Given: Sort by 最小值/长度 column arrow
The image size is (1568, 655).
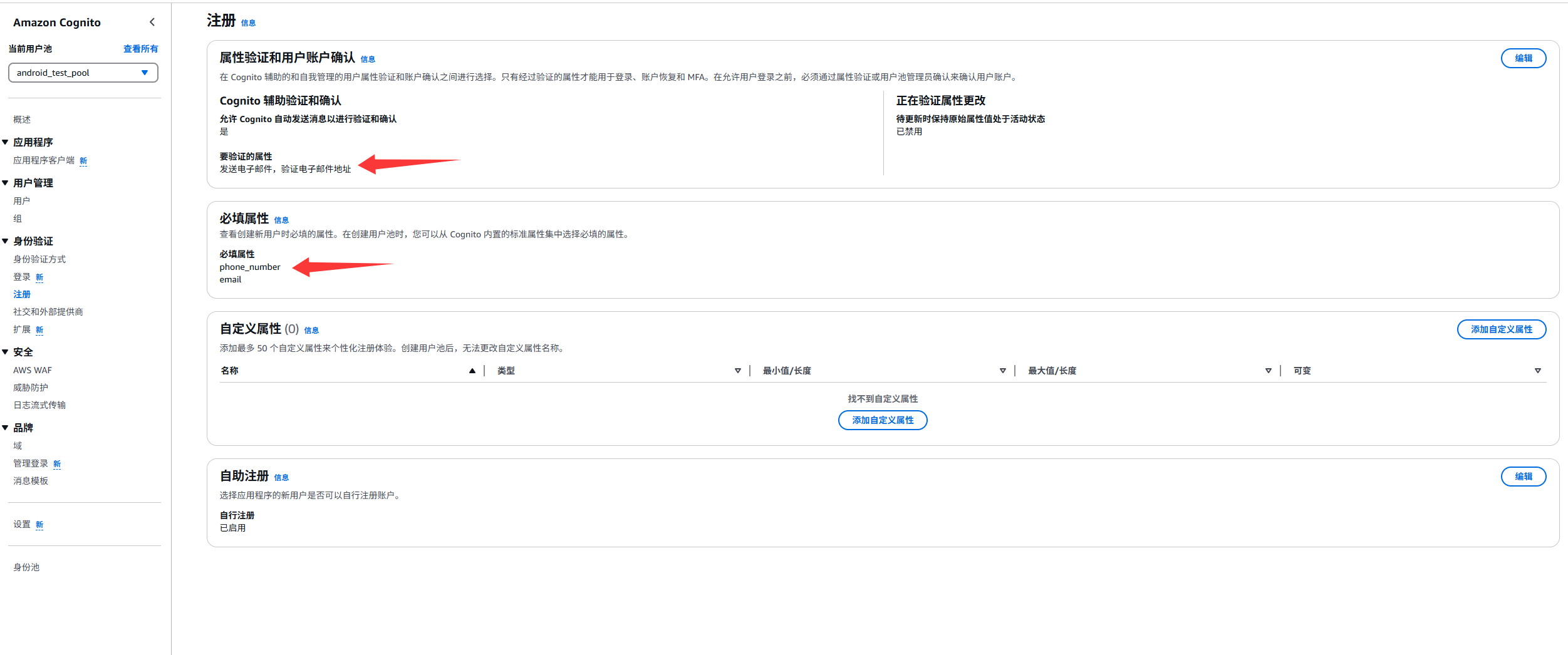Looking at the screenshot, I should 1002,371.
